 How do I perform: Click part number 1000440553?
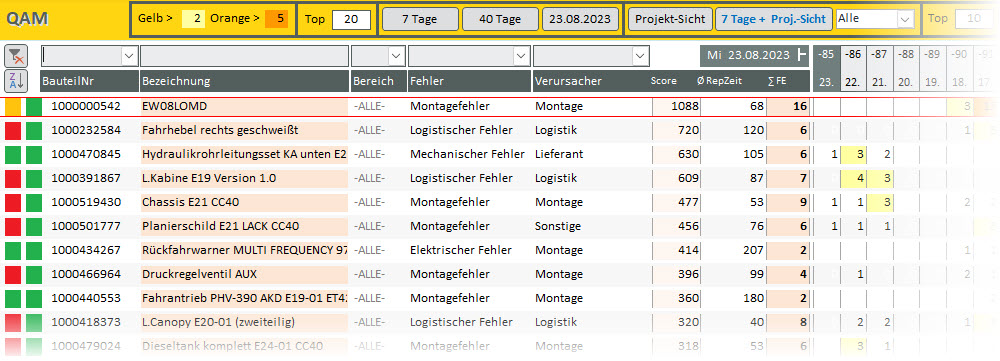coord(86,298)
